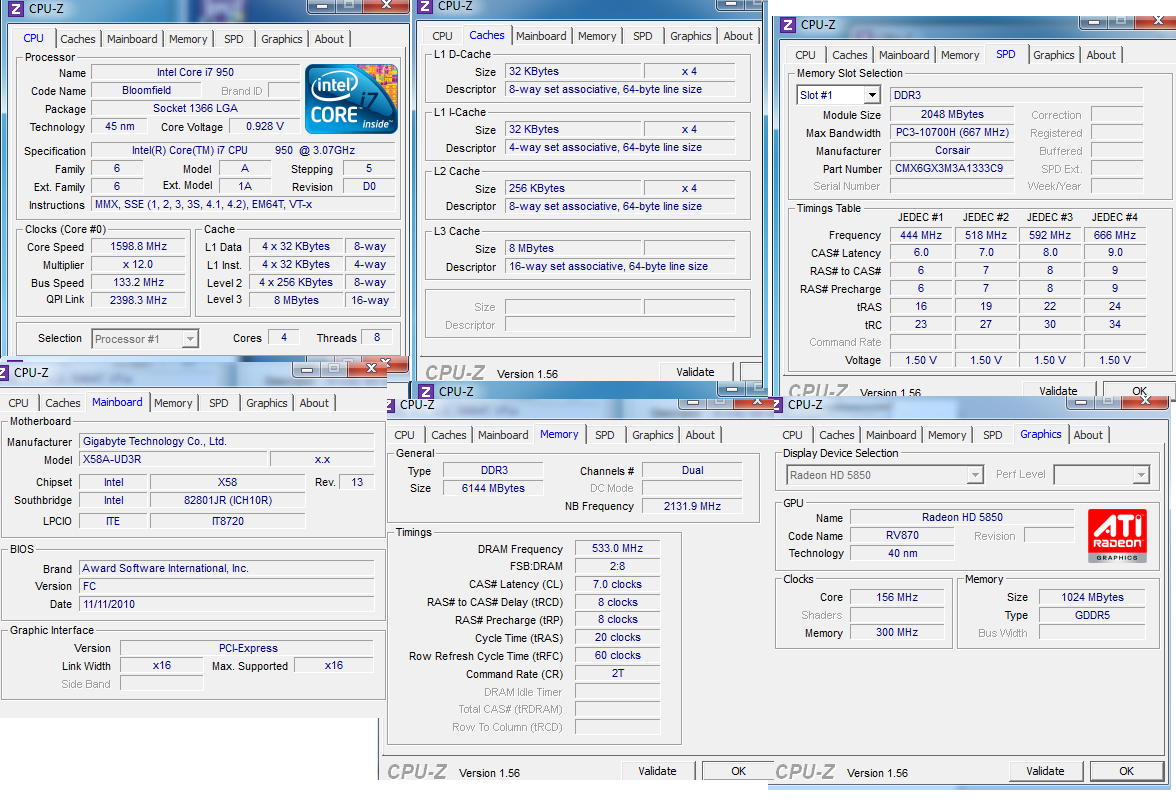Viewport: 1176px width, 804px height.
Task: Click the NB Frequency '2131.9 MHz'
Action: [x=692, y=506]
